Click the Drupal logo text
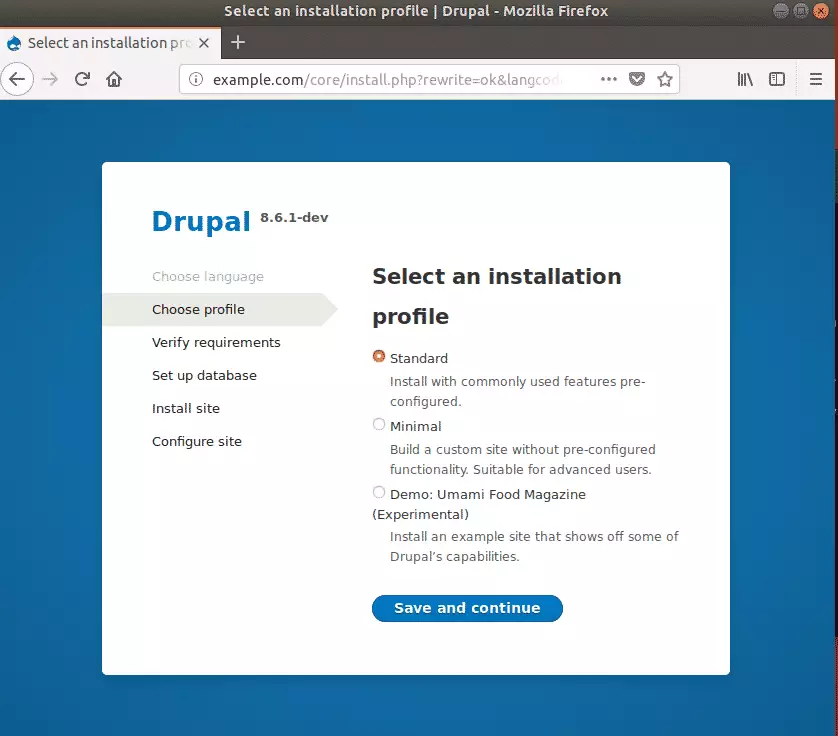This screenshot has width=838, height=736. (x=201, y=221)
